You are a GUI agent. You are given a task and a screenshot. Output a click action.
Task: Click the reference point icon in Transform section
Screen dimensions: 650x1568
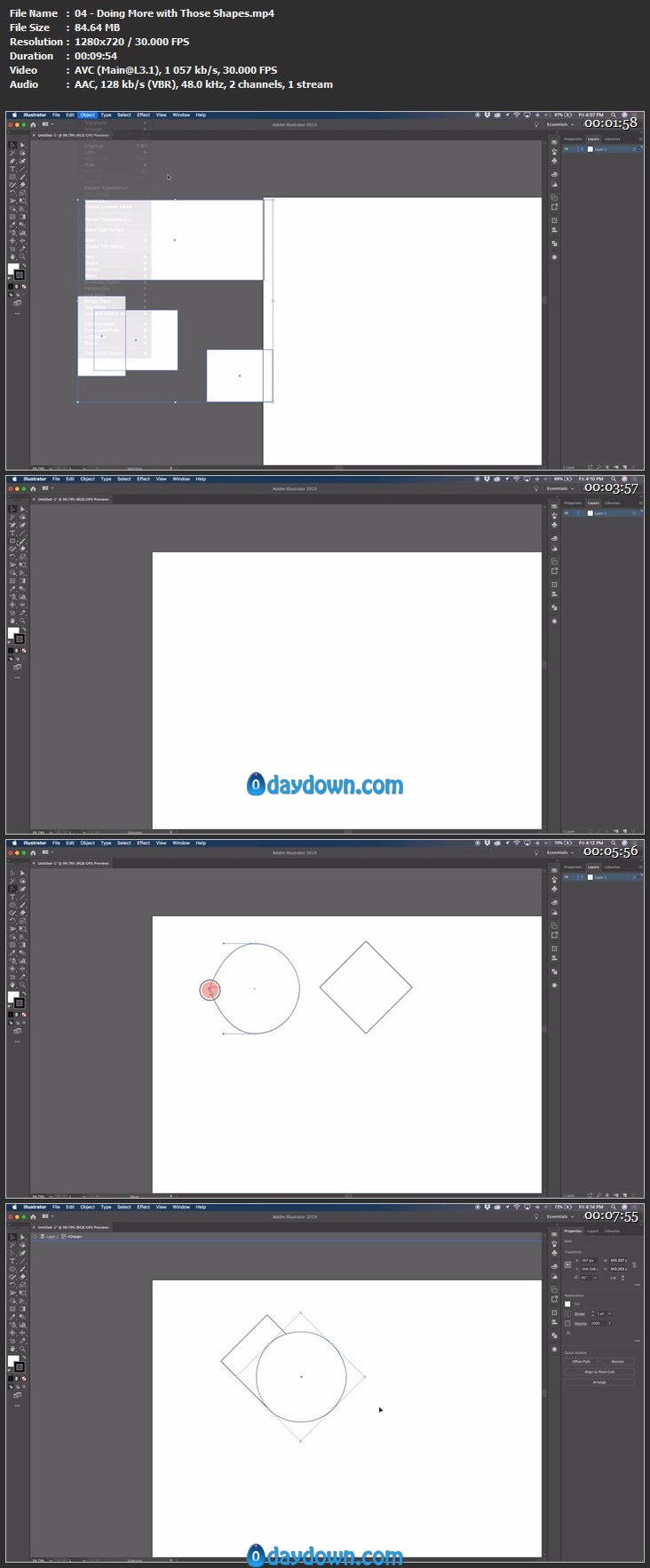567,1264
